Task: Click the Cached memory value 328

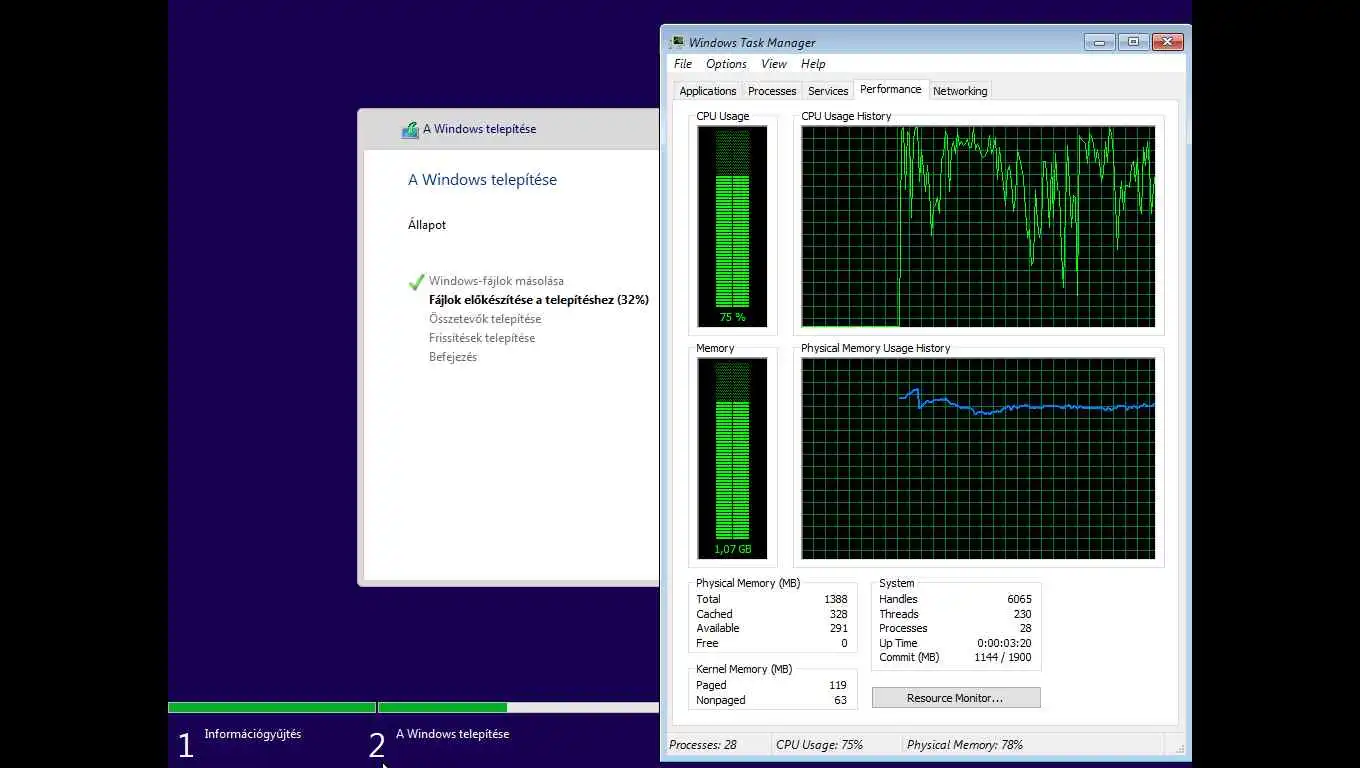Action: coord(838,614)
